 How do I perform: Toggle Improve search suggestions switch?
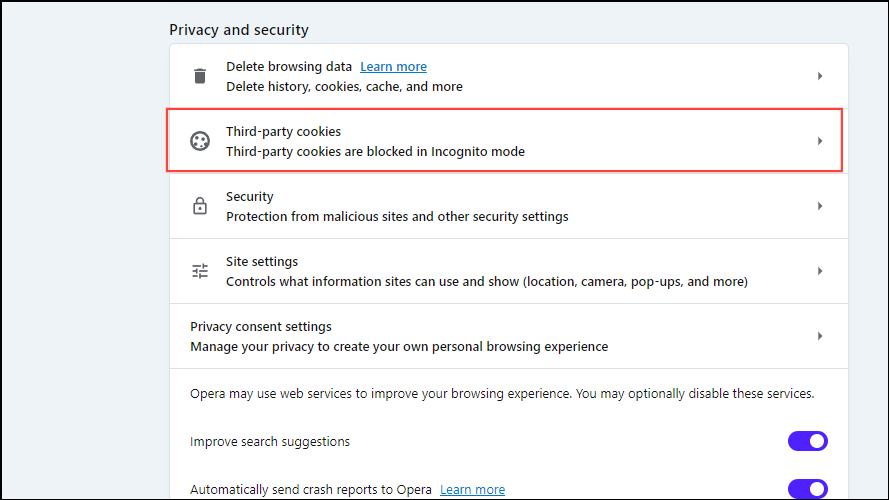pos(808,441)
